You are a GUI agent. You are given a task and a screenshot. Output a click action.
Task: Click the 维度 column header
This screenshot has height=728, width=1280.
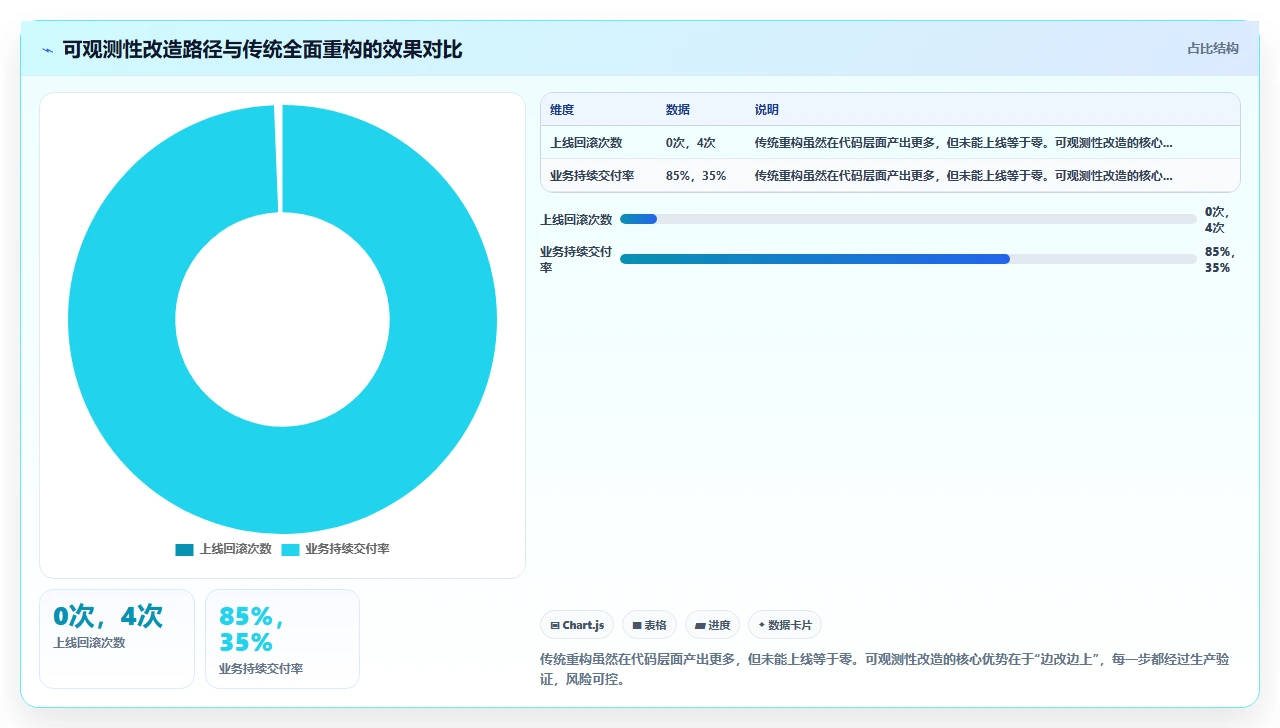pyautogui.click(x=562, y=110)
